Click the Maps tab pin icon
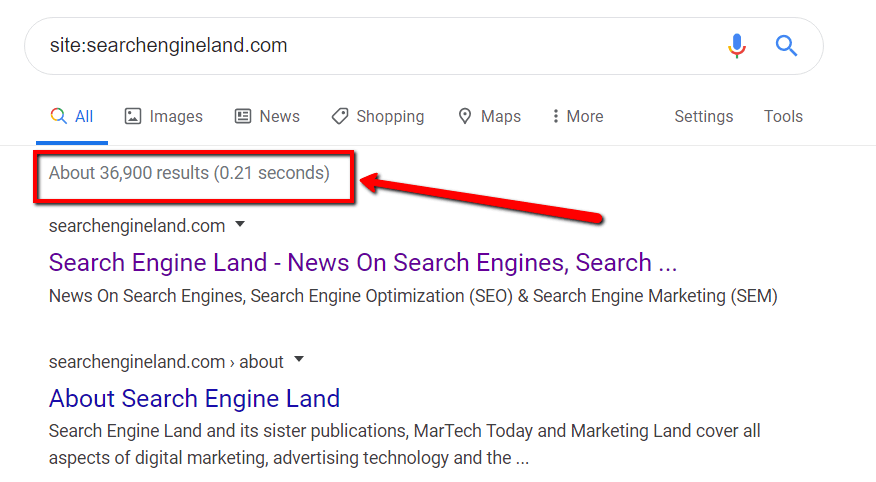The image size is (876, 482). click(464, 116)
